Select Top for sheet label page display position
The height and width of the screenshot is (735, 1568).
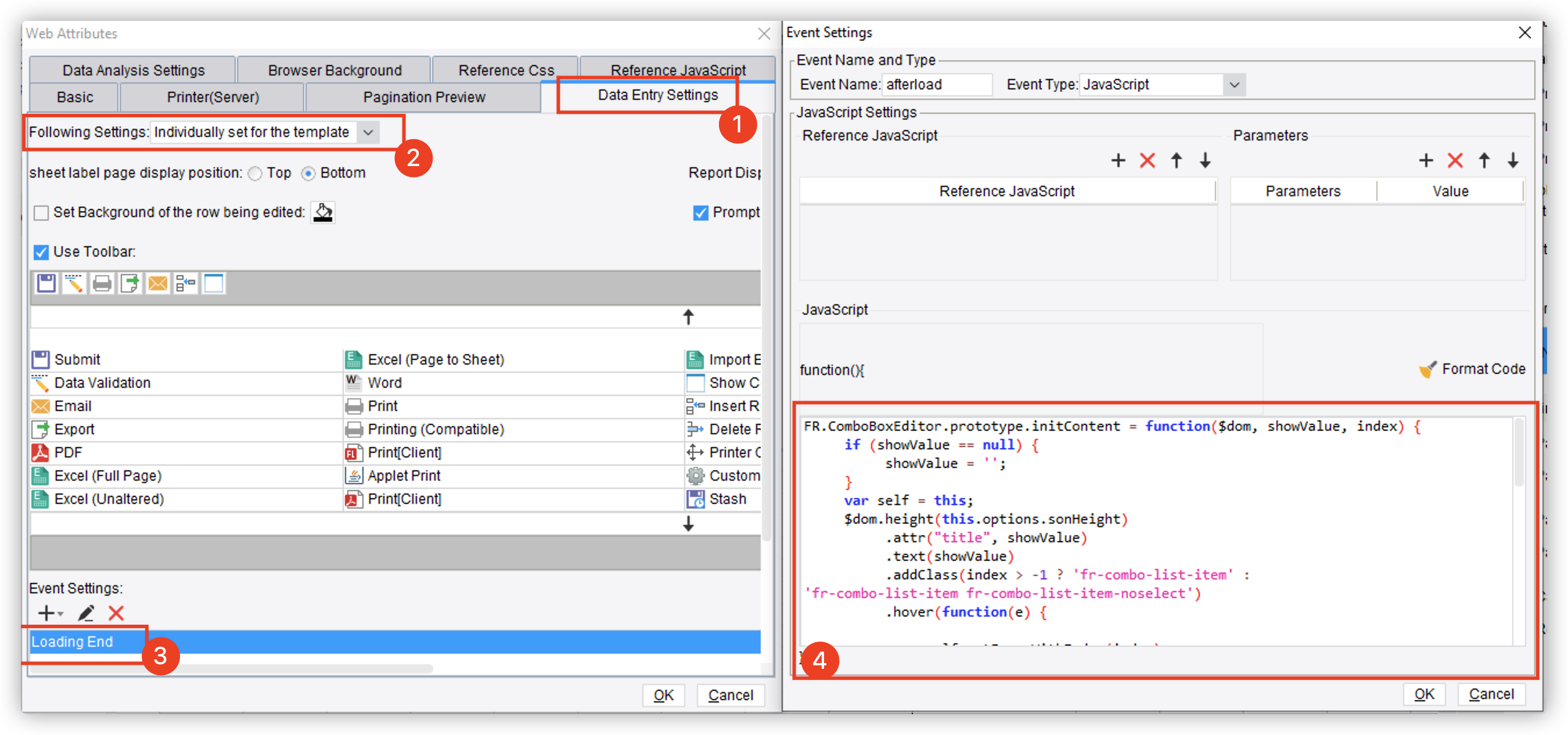[x=255, y=173]
